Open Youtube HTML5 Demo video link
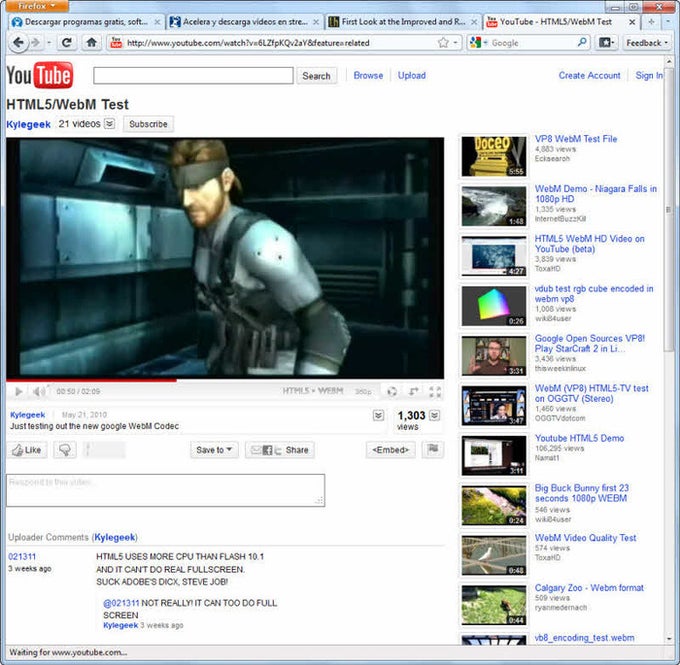Screen dimensions: 680x665 tap(579, 438)
